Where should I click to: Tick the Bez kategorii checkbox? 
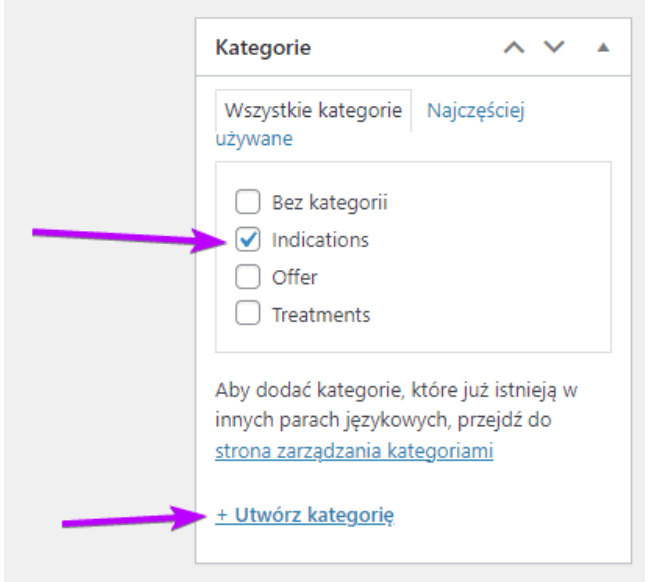[x=246, y=203]
